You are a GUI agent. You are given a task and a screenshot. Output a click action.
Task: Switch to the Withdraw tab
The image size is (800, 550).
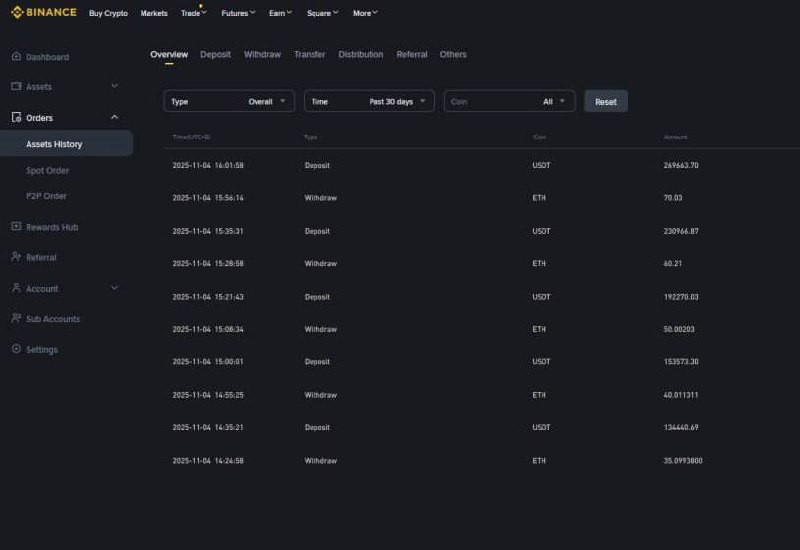click(262, 55)
